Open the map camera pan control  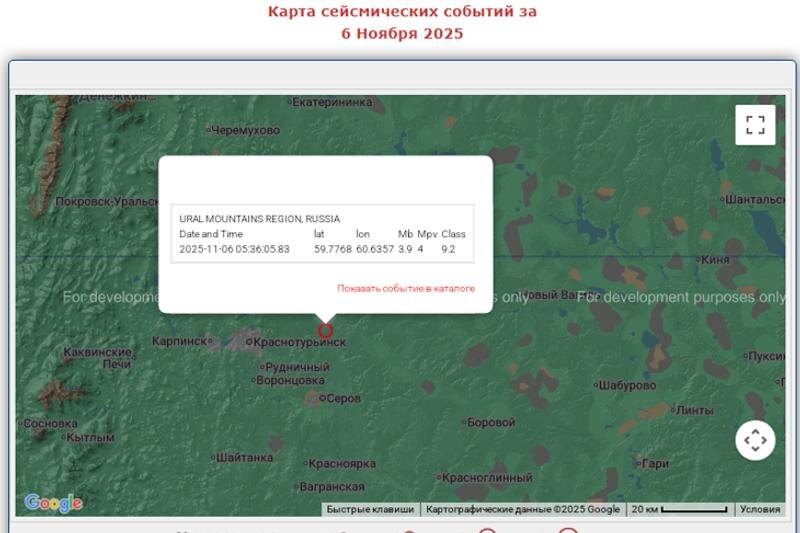click(755, 440)
